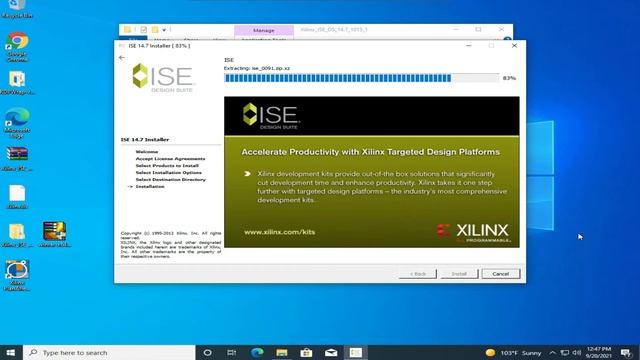Click the Cortana circle on taskbar
The image size is (640, 360).
point(207,352)
